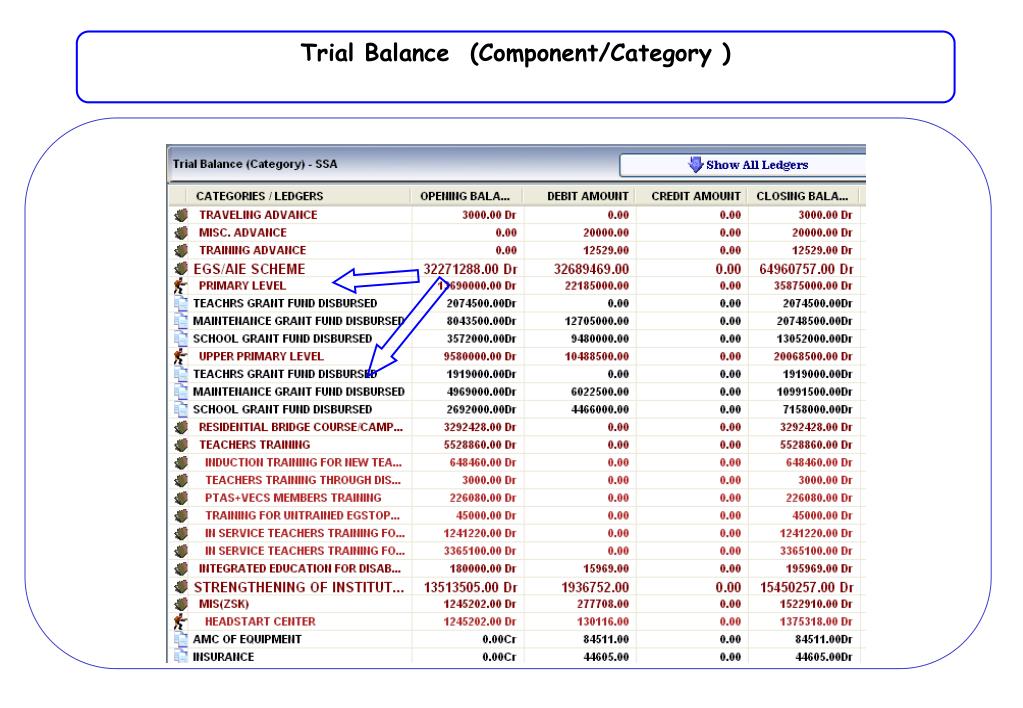Click the OPENING BALA... column header
The image size is (1023, 708).
click(465, 196)
